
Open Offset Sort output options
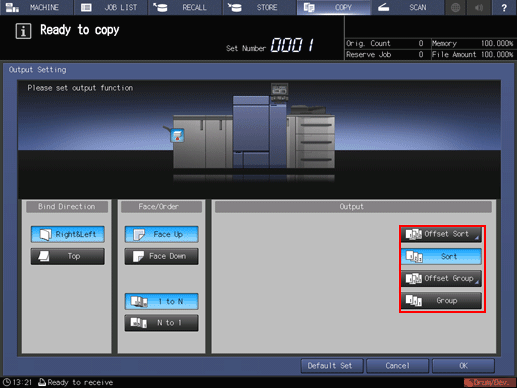441,234
